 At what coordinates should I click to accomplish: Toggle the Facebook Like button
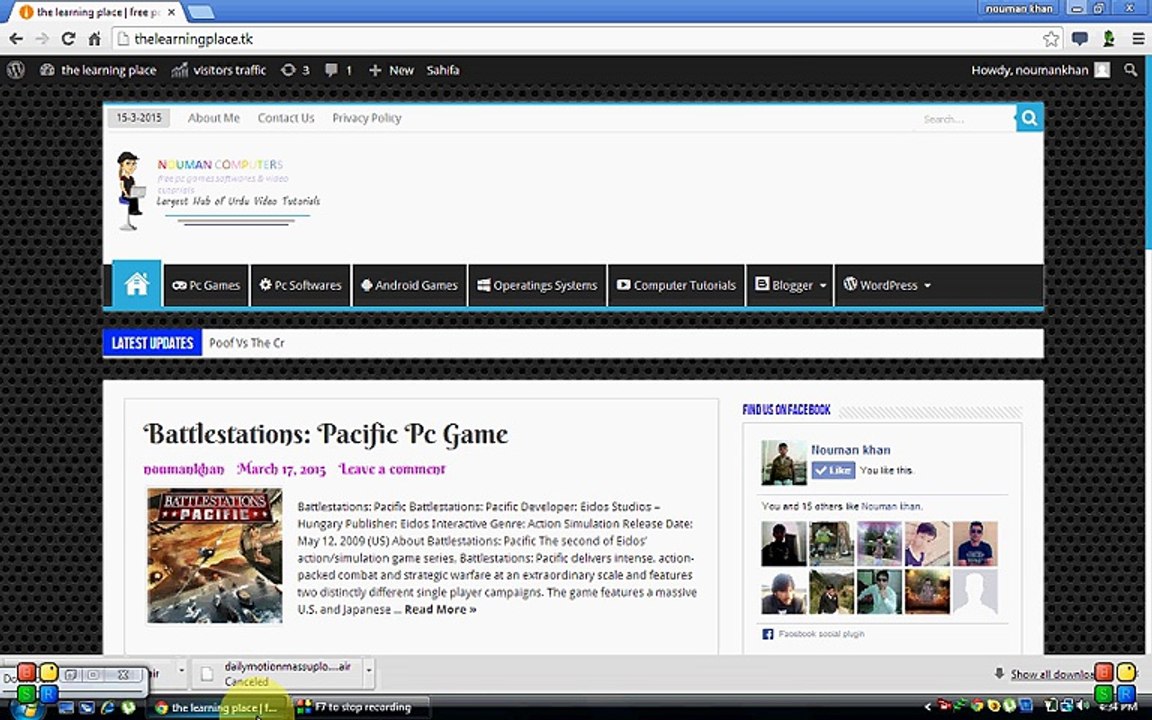pos(833,470)
